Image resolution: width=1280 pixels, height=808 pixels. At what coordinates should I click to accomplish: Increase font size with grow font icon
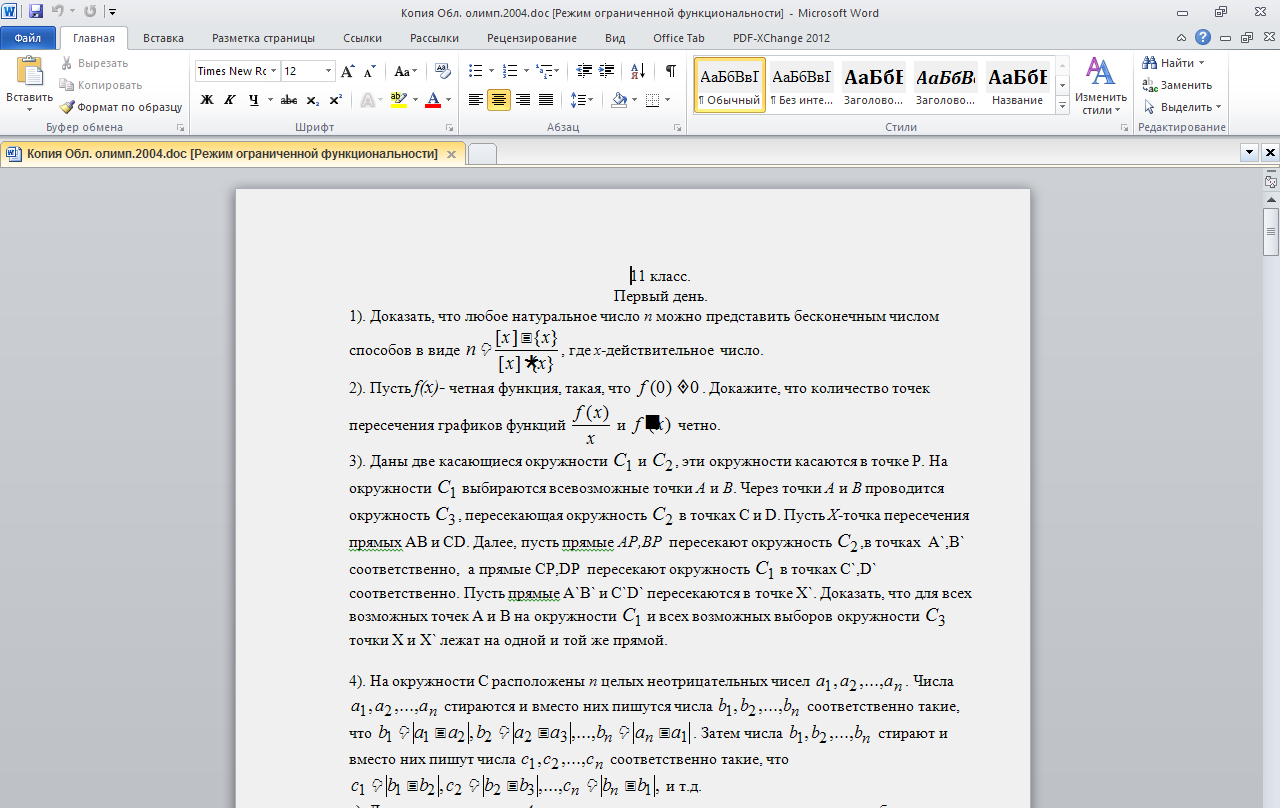[348, 71]
